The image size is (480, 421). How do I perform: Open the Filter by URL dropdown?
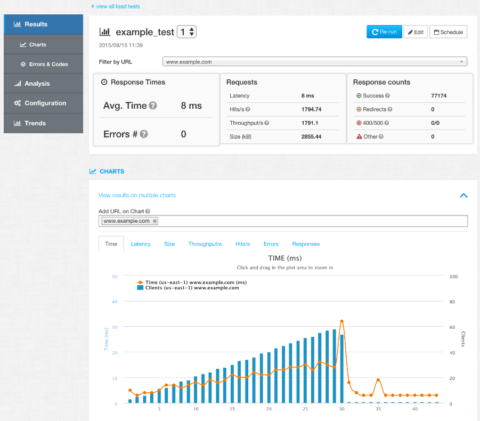[x=315, y=62]
